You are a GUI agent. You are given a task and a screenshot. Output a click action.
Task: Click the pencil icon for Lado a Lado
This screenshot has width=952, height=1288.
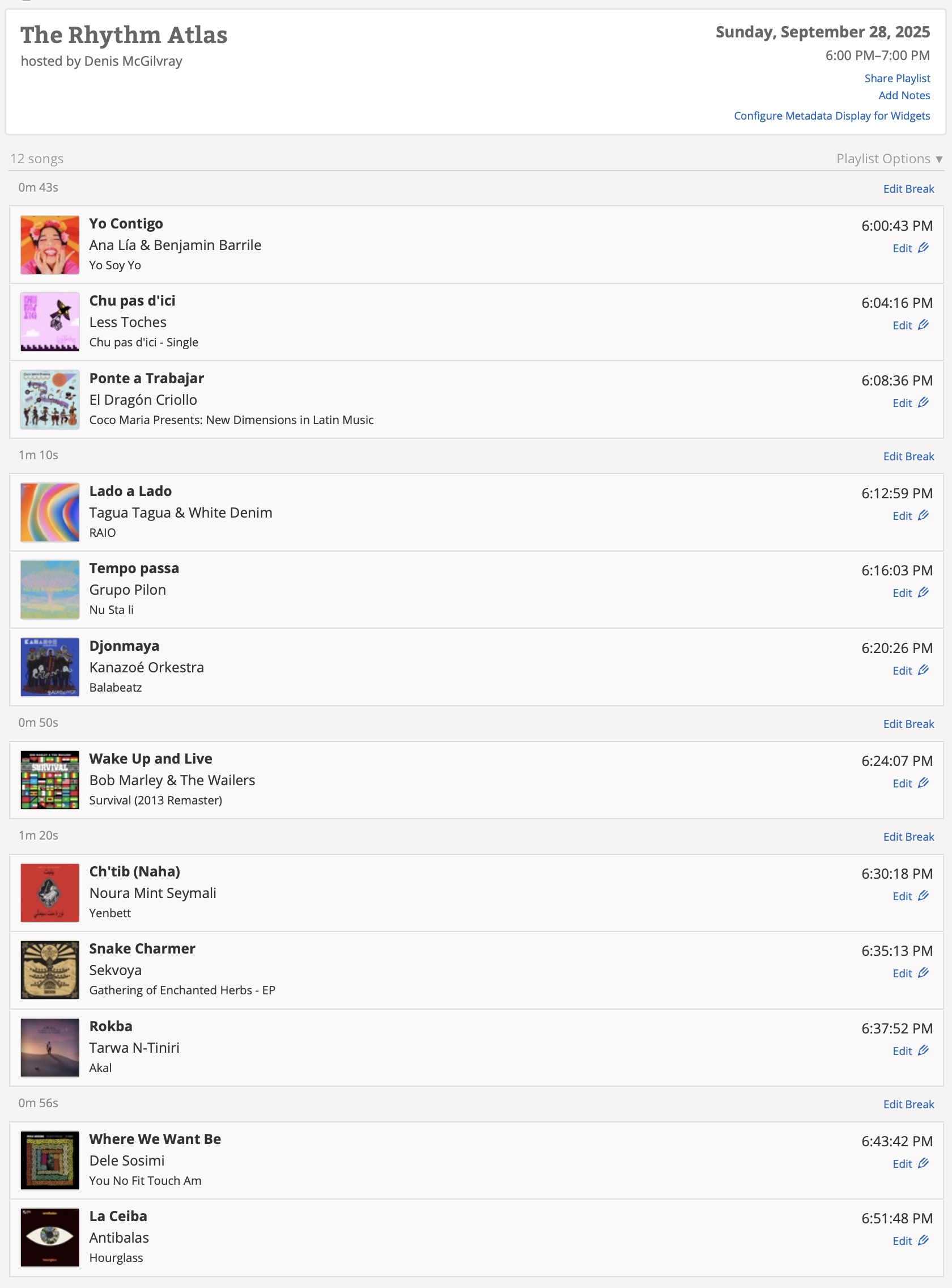tap(923, 515)
